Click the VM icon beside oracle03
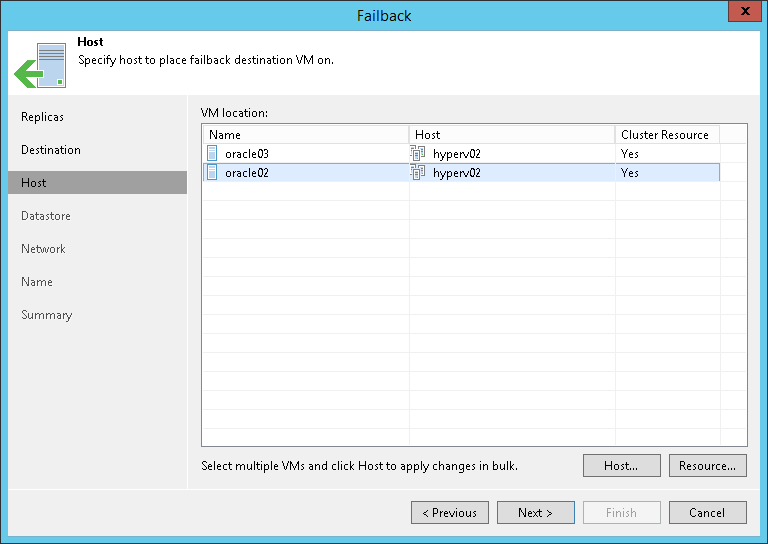Viewport: 768px width, 544px height. pyautogui.click(x=212, y=153)
